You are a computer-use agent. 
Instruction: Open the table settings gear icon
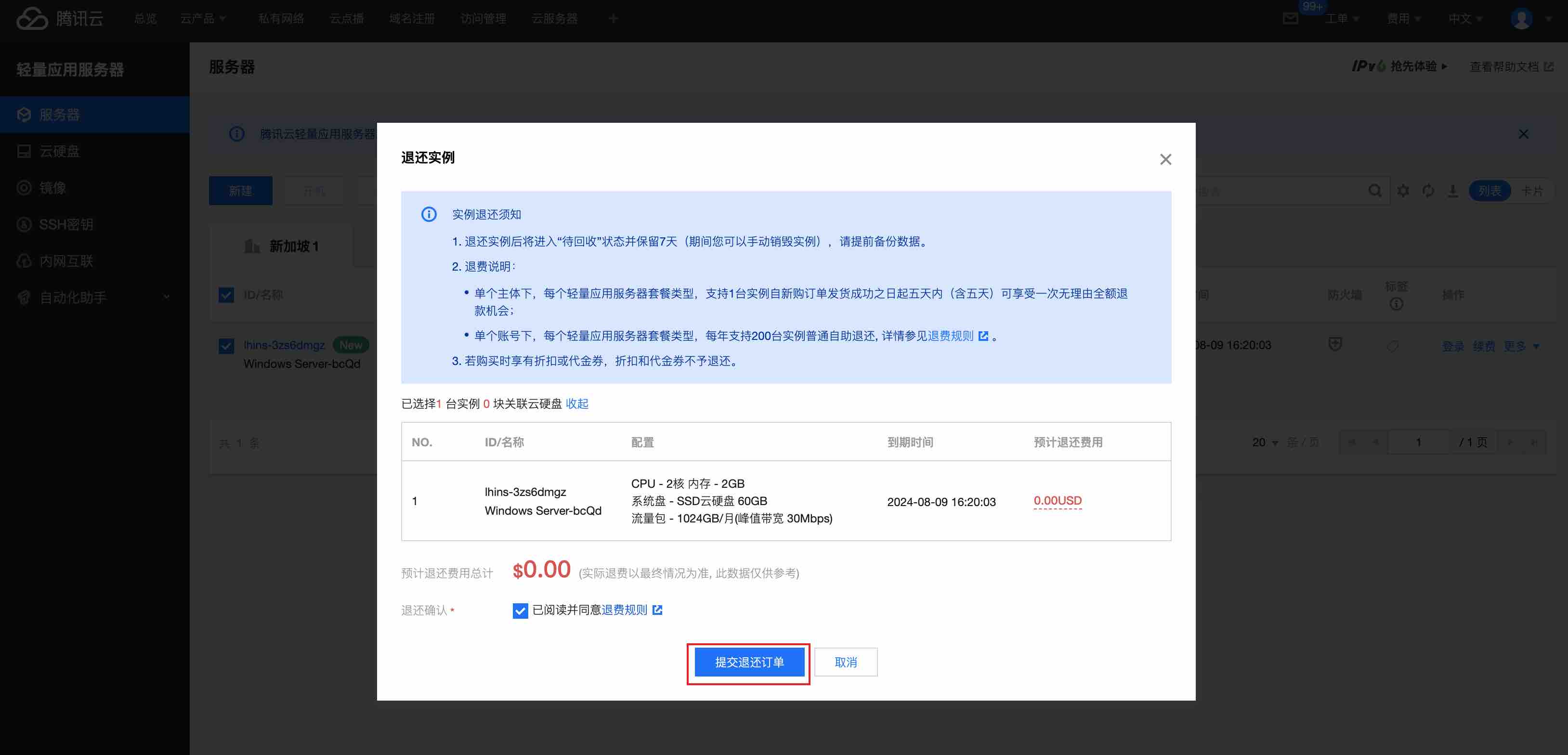click(1403, 191)
